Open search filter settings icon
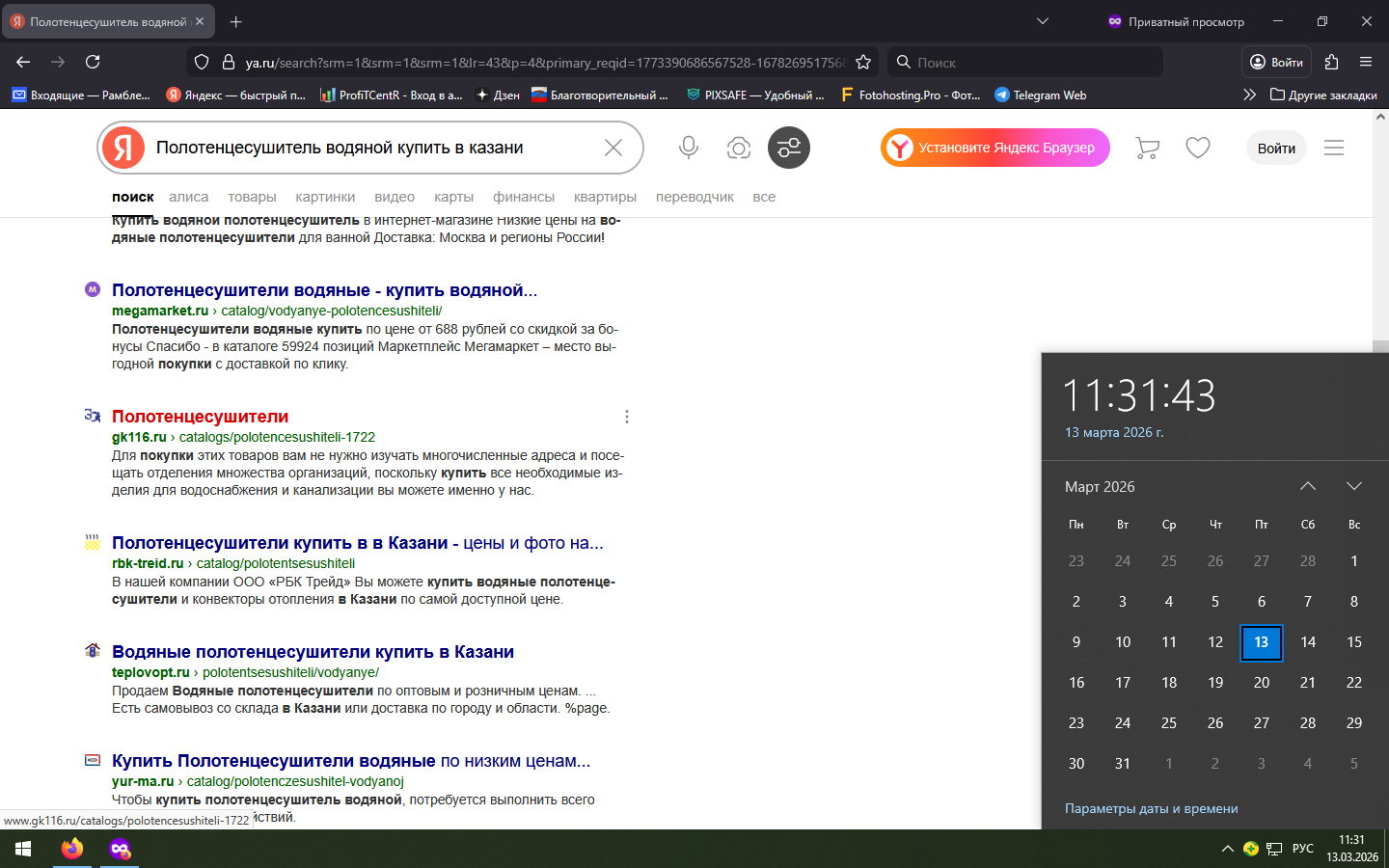 (x=788, y=148)
